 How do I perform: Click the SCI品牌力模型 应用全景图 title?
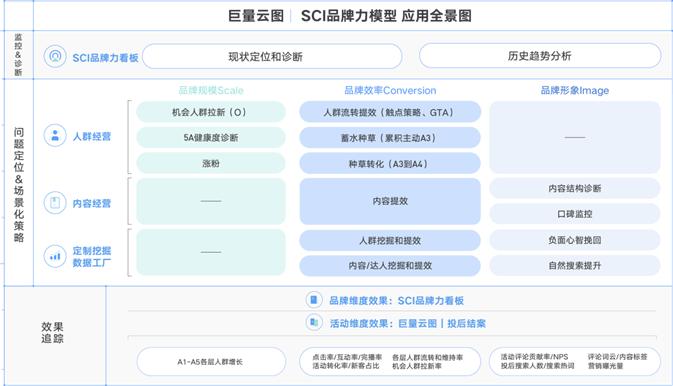click(386, 16)
